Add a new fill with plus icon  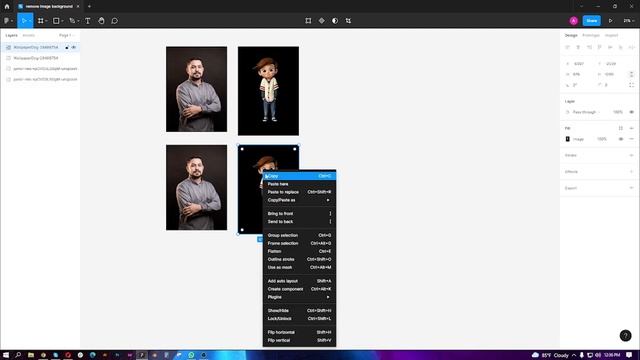click(x=631, y=128)
